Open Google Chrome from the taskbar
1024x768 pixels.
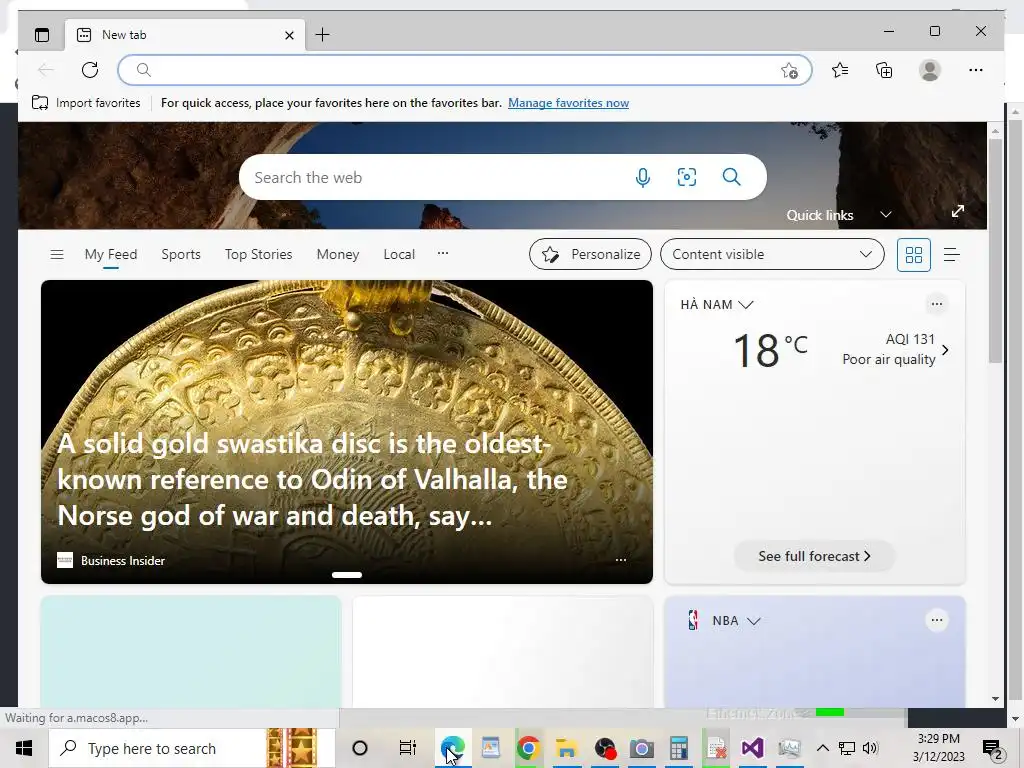point(528,748)
